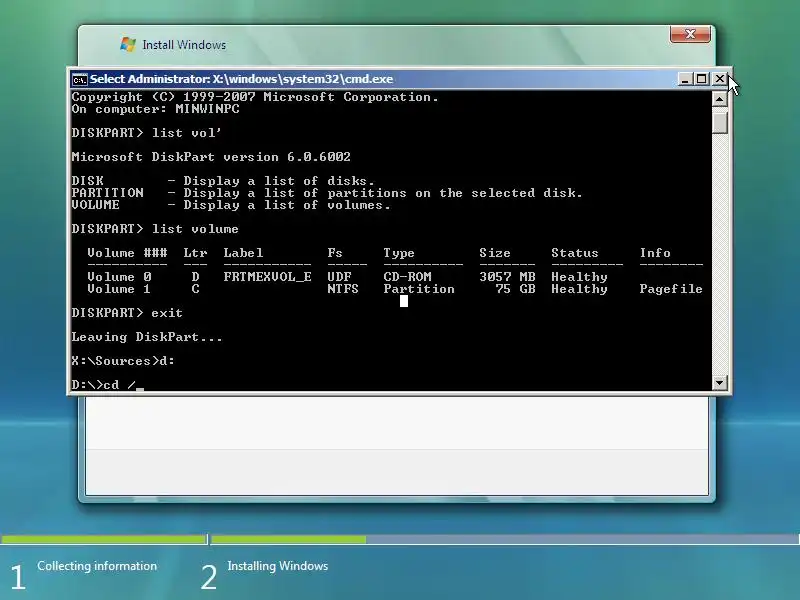Image resolution: width=800 pixels, height=600 pixels.
Task: Close the Install Windows dialog
Action: (690, 34)
